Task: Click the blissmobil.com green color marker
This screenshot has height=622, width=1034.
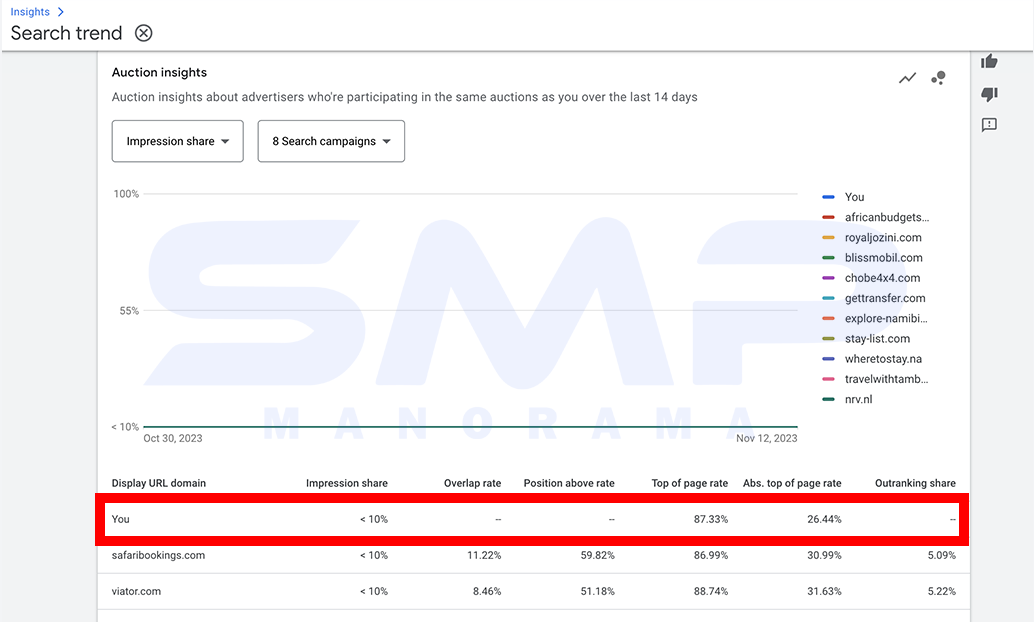Action: 828,258
